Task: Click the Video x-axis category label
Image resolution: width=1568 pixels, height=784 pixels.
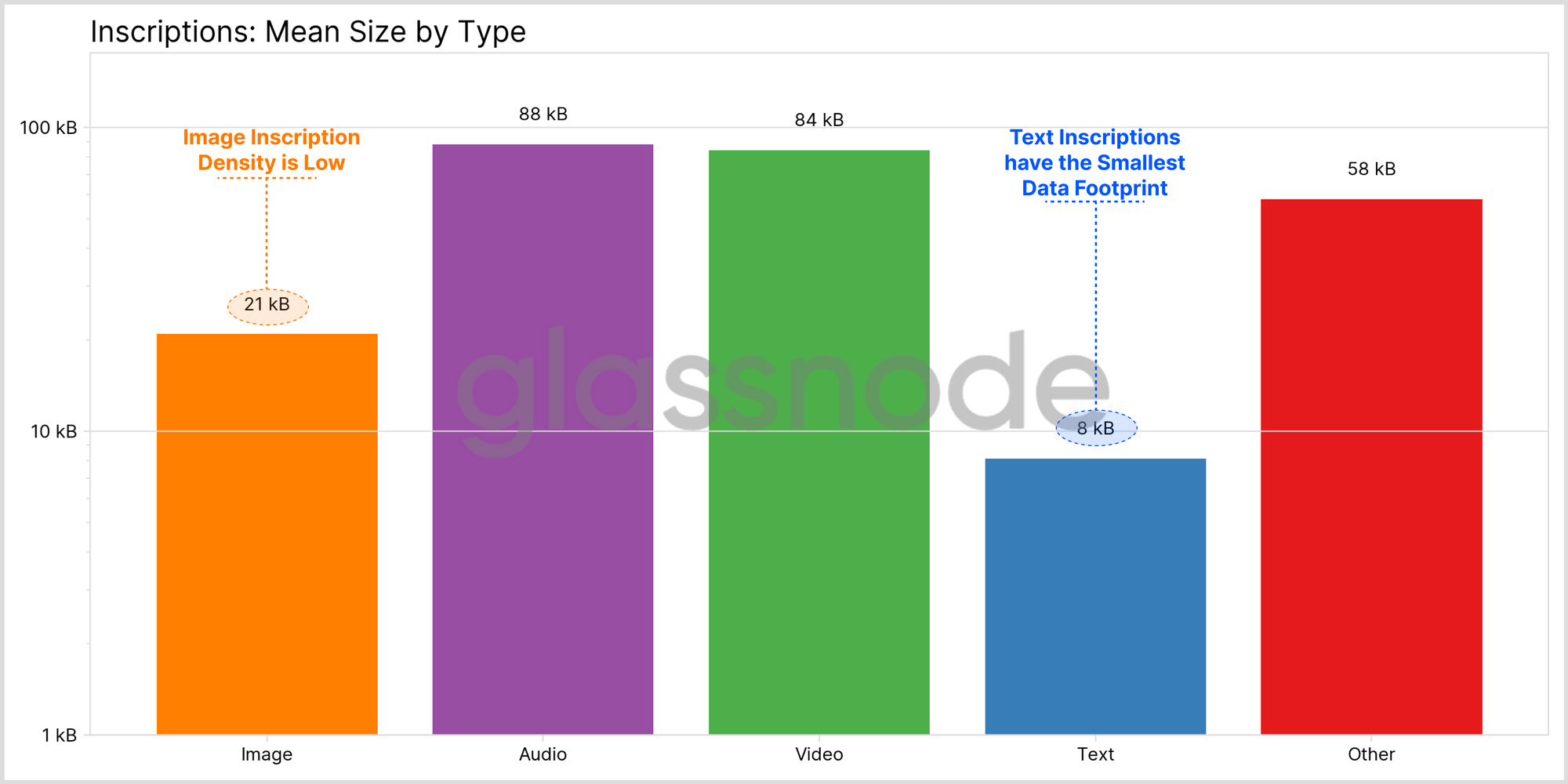Action: coord(819,754)
